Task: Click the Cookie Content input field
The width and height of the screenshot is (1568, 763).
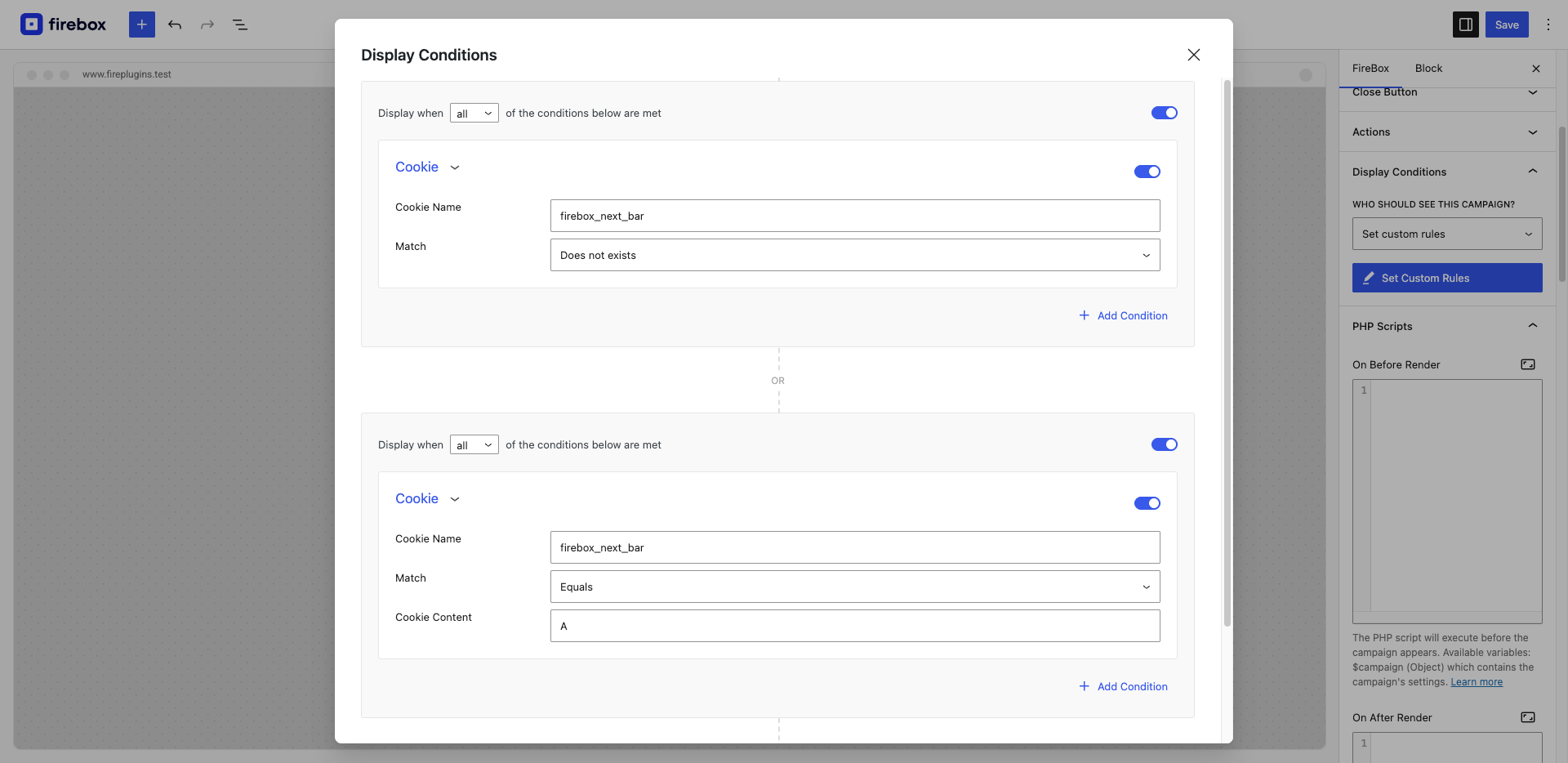Action: 854,626
